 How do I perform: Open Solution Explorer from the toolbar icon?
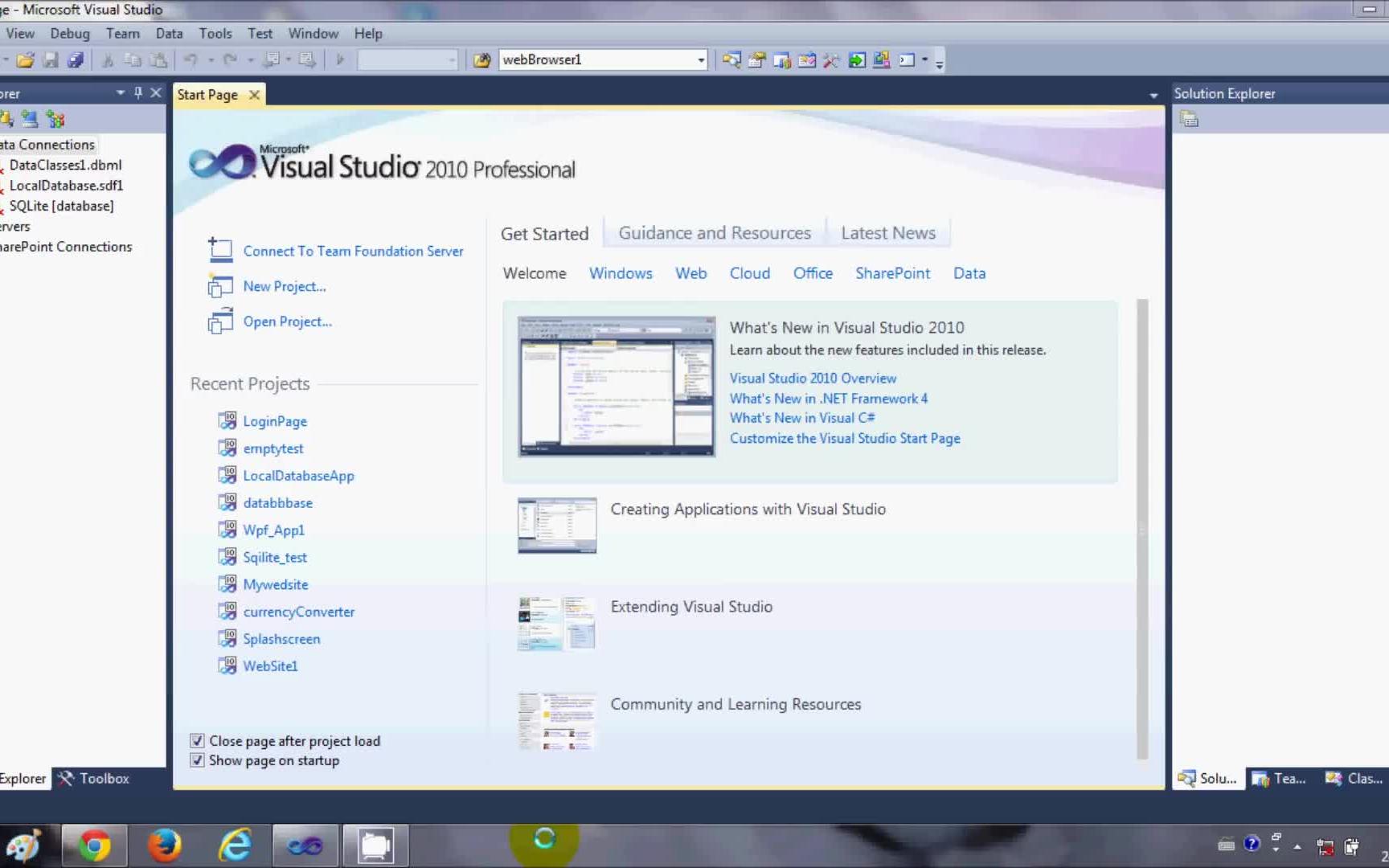tap(731, 59)
